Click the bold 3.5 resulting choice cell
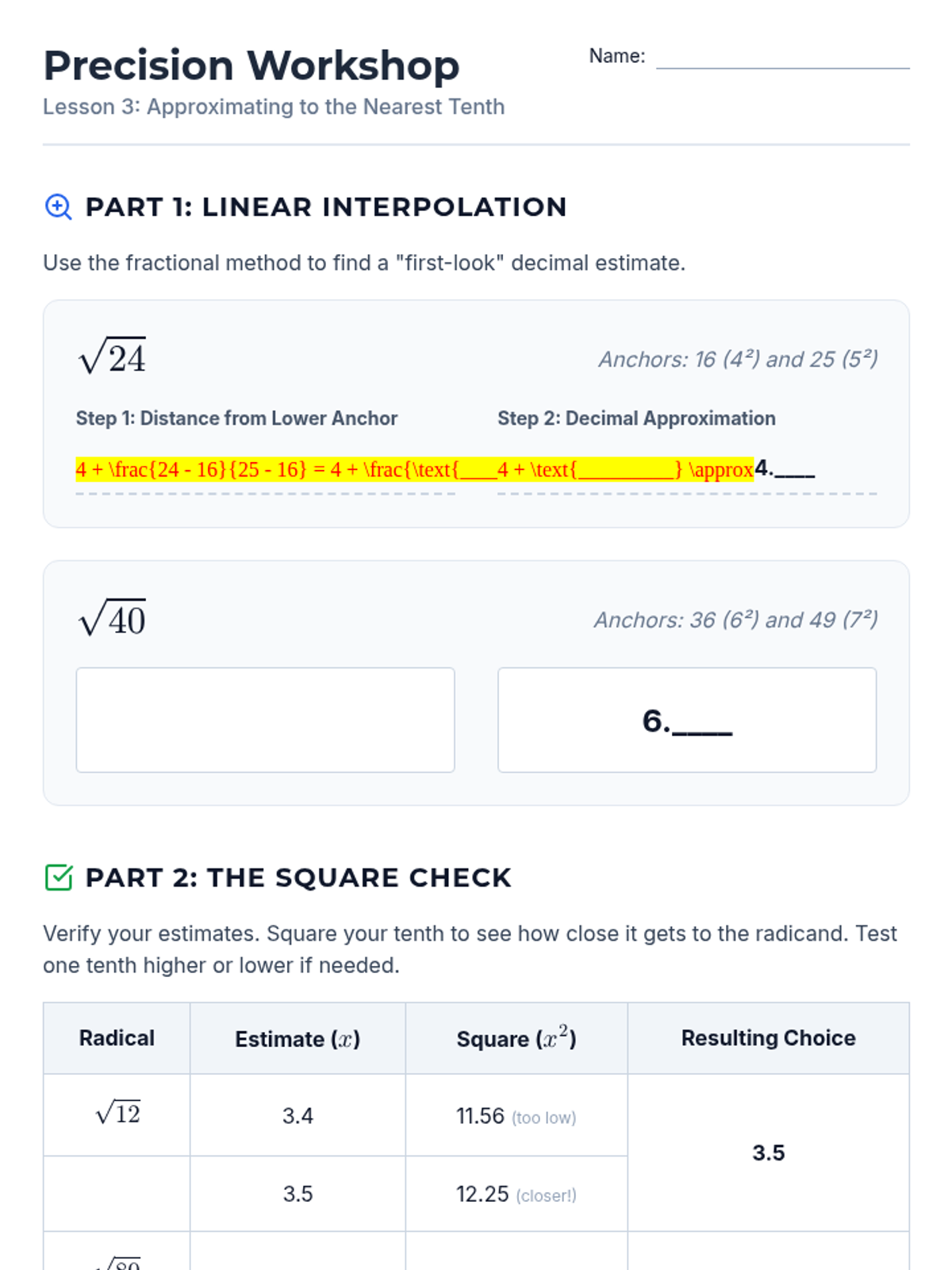Screen dimensions: 952x1270 click(x=768, y=1153)
